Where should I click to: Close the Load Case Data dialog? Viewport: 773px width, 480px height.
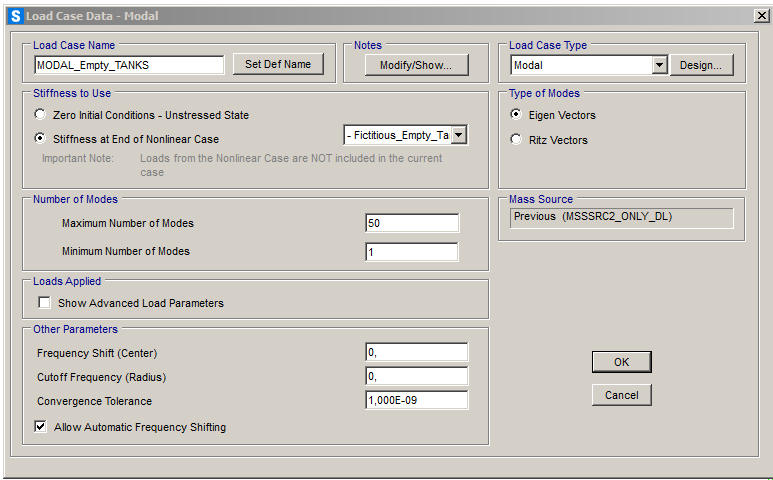pos(760,16)
